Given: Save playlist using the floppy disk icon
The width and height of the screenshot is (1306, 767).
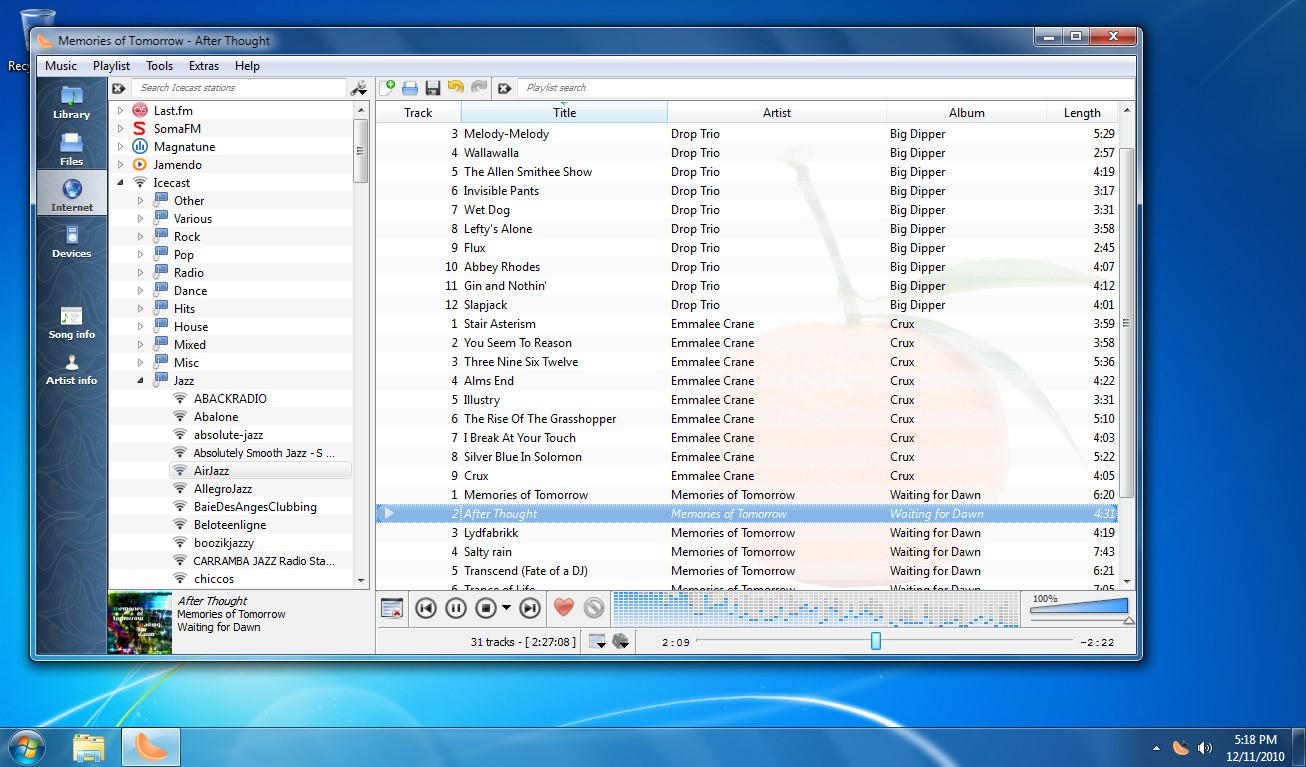Looking at the screenshot, I should pos(433,88).
